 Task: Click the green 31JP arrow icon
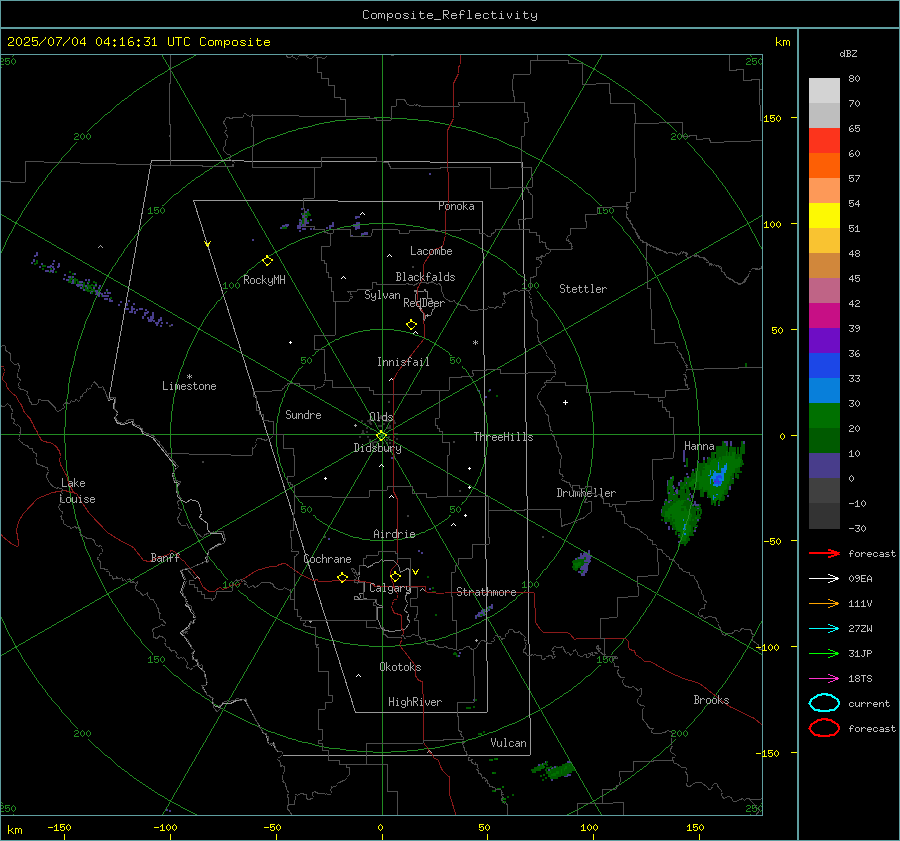(x=824, y=653)
